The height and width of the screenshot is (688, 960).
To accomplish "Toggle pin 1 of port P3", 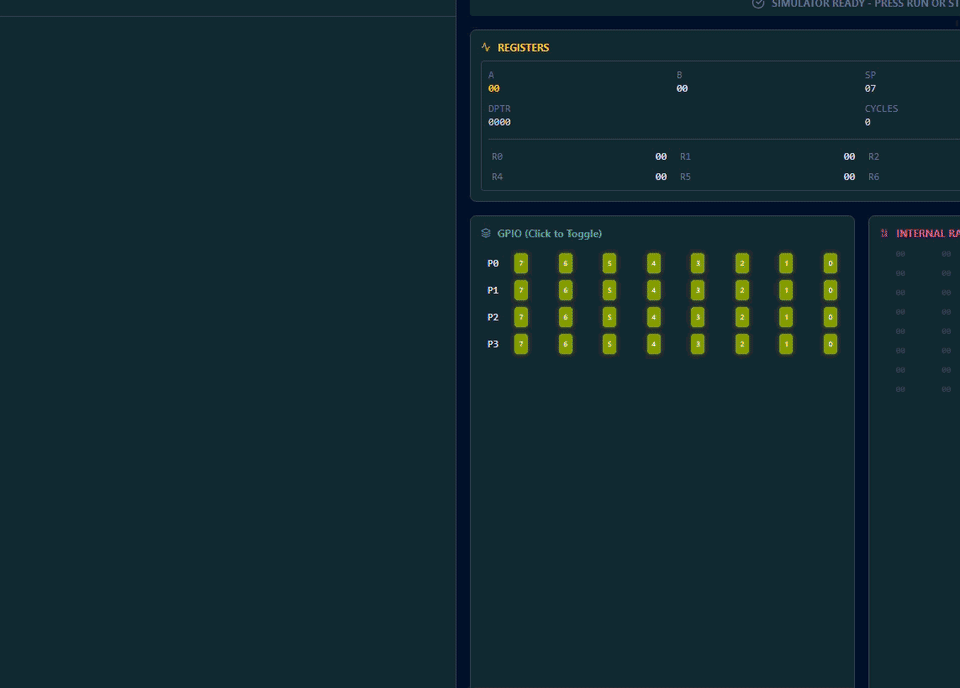I will click(785, 343).
